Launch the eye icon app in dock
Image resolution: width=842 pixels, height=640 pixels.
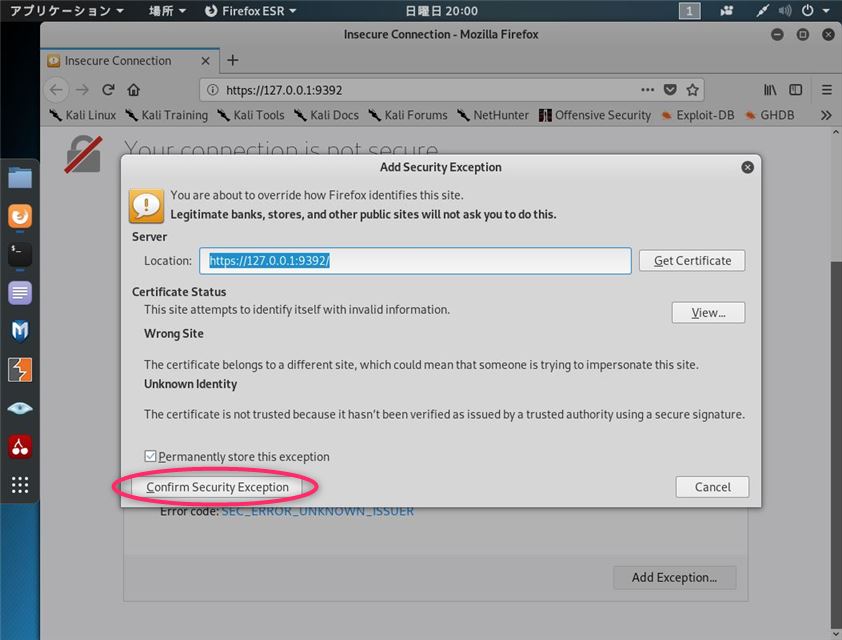(20, 408)
